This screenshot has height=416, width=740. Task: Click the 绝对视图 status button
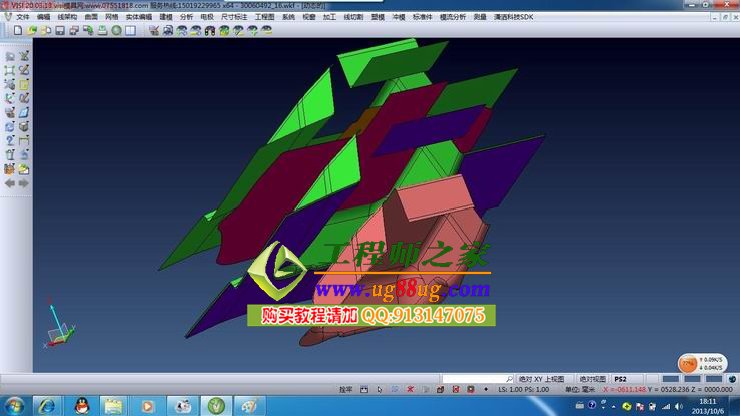592,379
